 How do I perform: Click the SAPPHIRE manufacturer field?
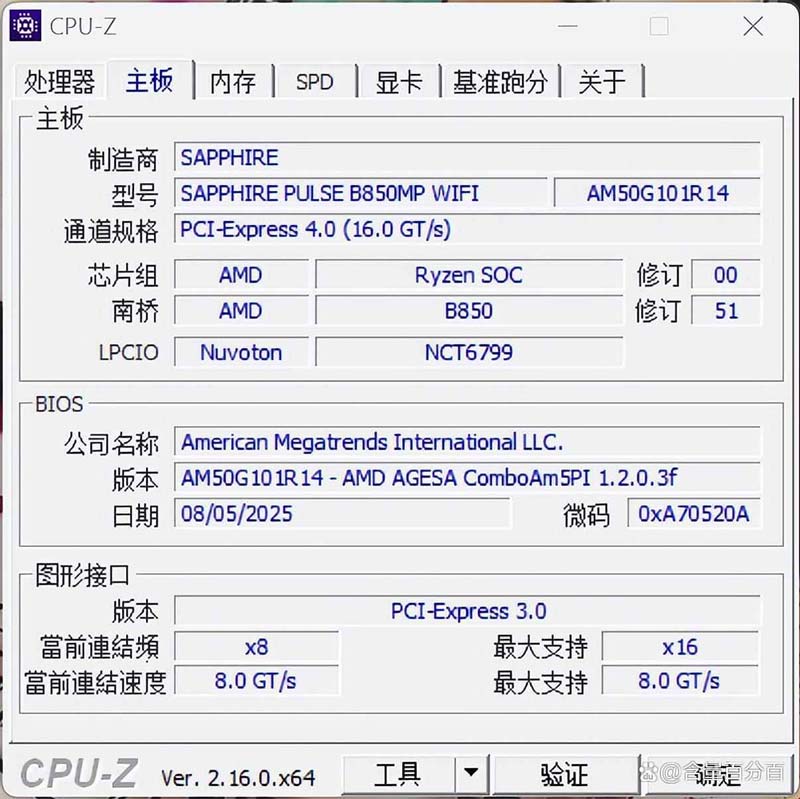coord(467,158)
